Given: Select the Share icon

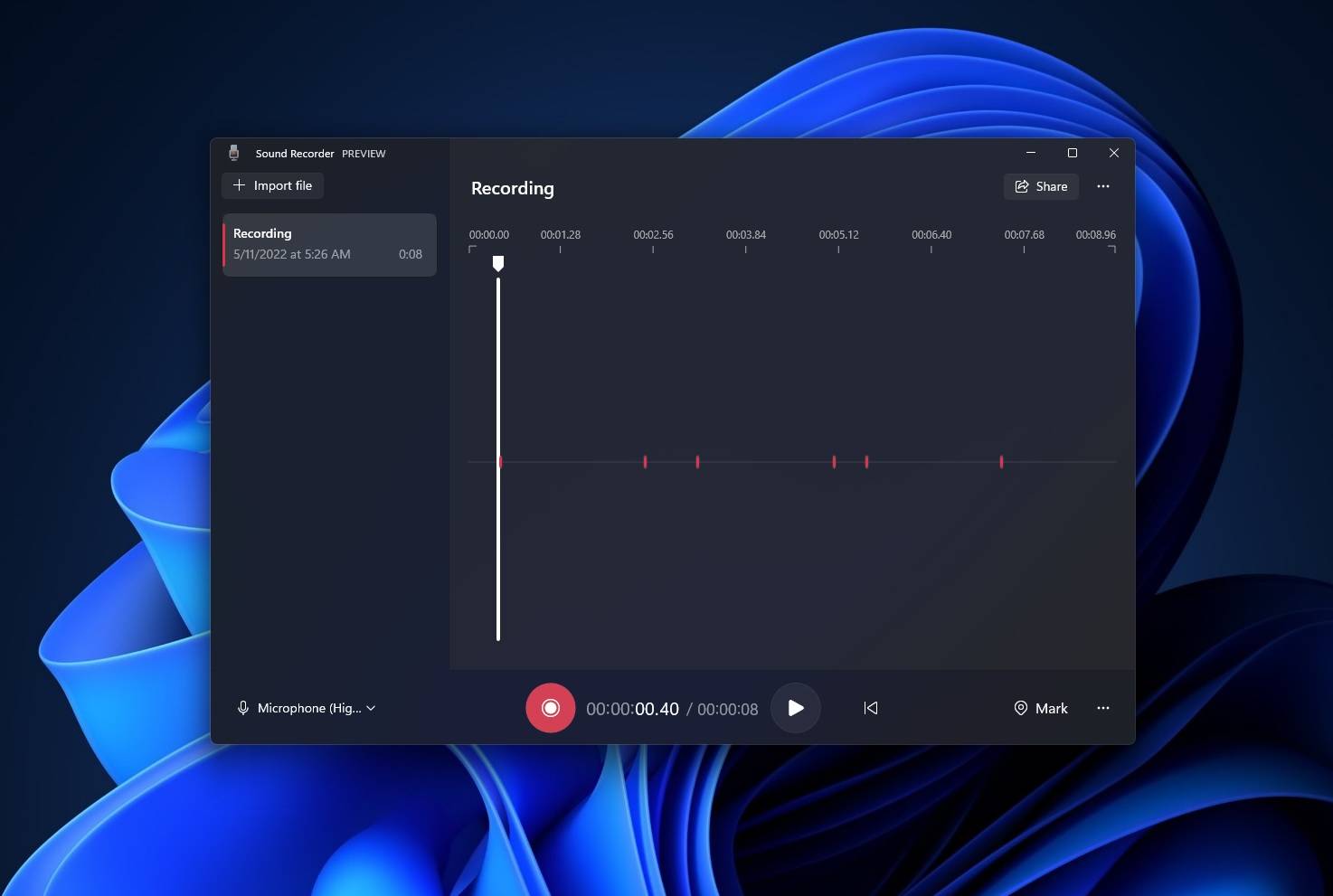Looking at the screenshot, I should click(x=1021, y=186).
